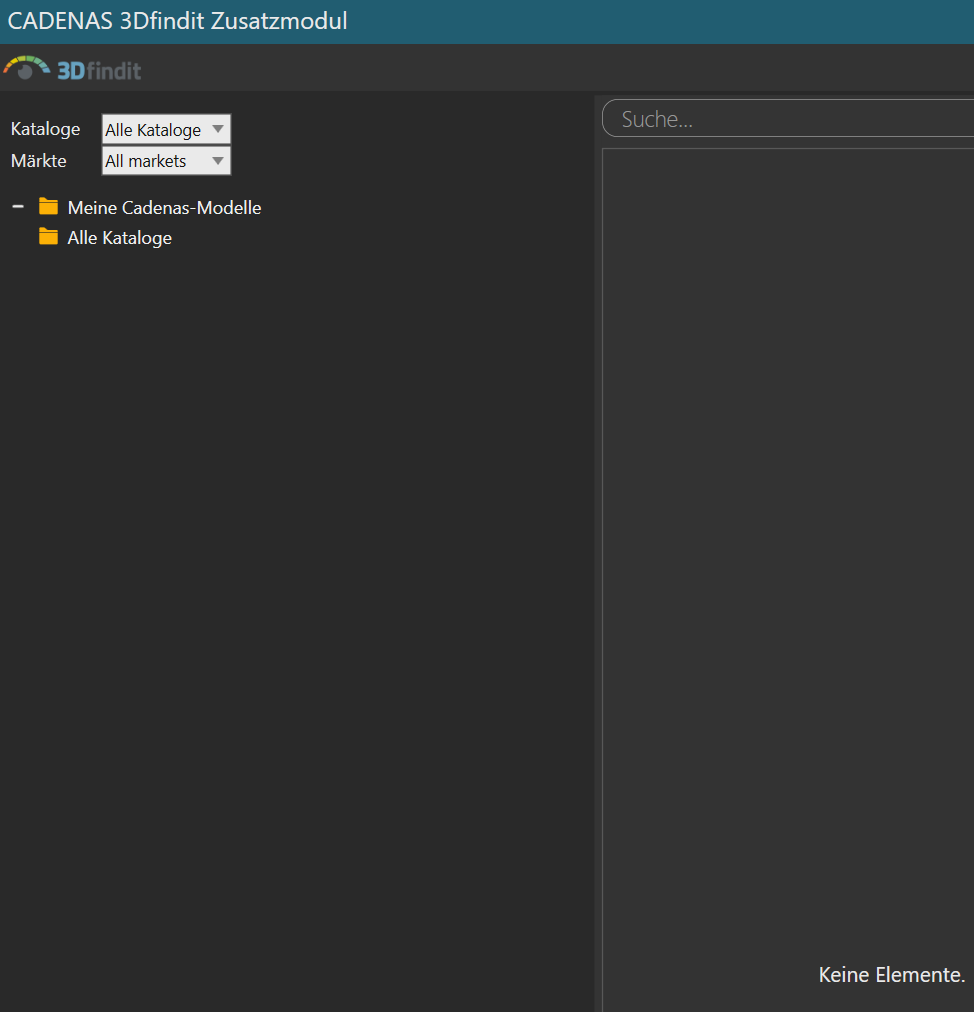The width and height of the screenshot is (974, 1012).
Task: Open the Kataloge dropdown arrow
Action: pos(218,129)
